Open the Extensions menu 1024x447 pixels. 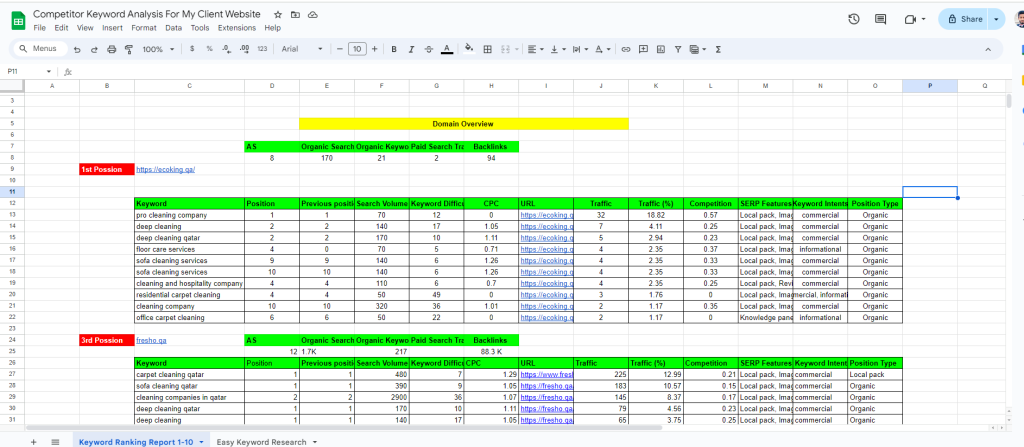[x=236, y=27]
